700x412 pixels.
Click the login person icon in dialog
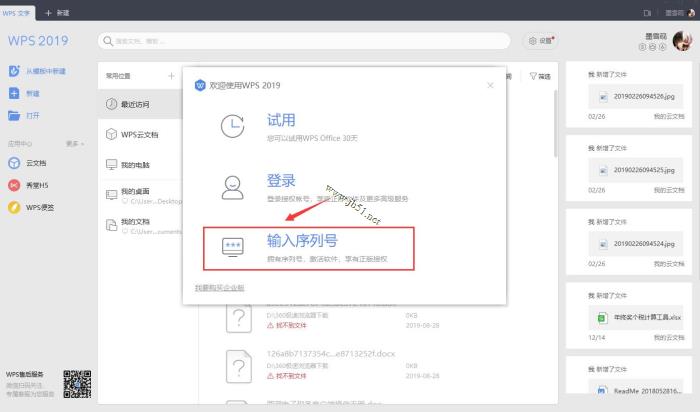pos(233,187)
